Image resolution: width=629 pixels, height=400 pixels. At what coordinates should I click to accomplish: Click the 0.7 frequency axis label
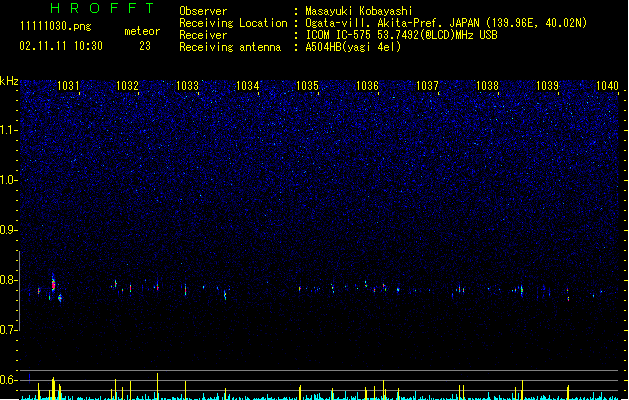coord(8,330)
